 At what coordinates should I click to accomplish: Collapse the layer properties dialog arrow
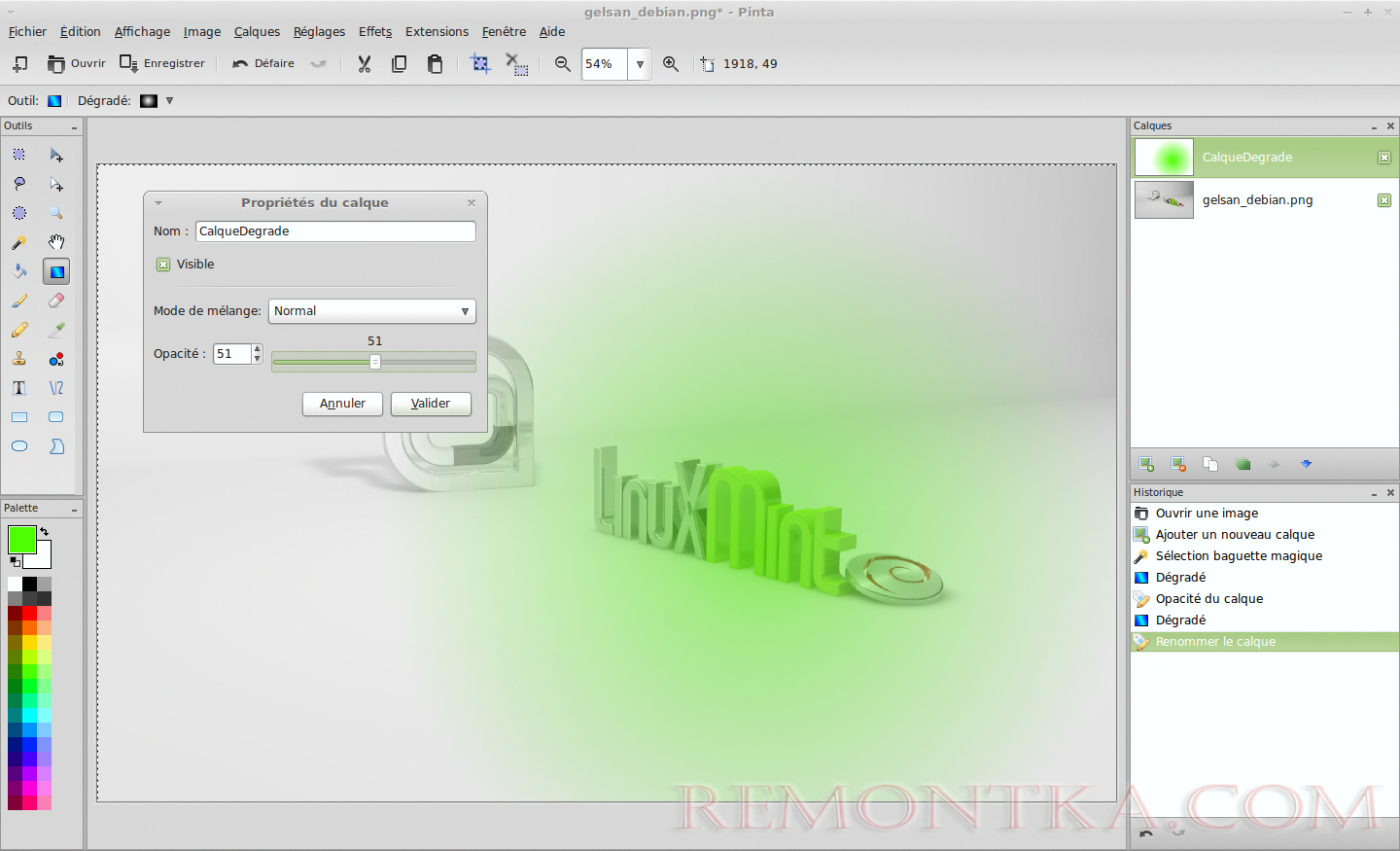157,203
